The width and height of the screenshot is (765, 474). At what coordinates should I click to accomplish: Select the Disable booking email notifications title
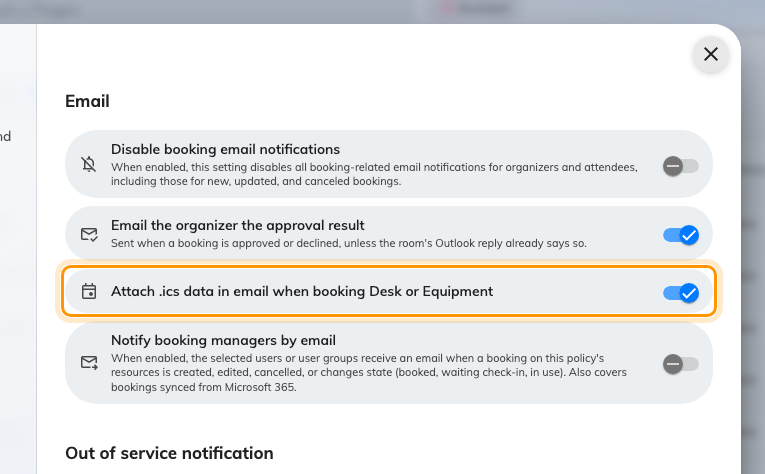click(x=225, y=149)
